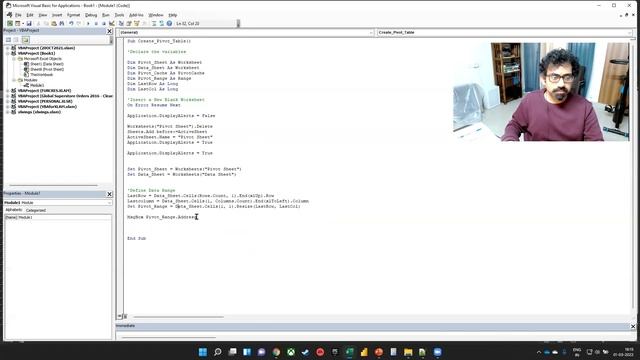
Task: Expand the first VBAProject node in the tree
Action: tap(7, 48)
